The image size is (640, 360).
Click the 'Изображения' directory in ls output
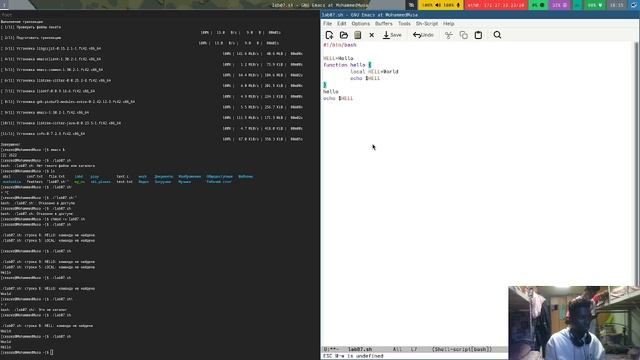coord(189,177)
